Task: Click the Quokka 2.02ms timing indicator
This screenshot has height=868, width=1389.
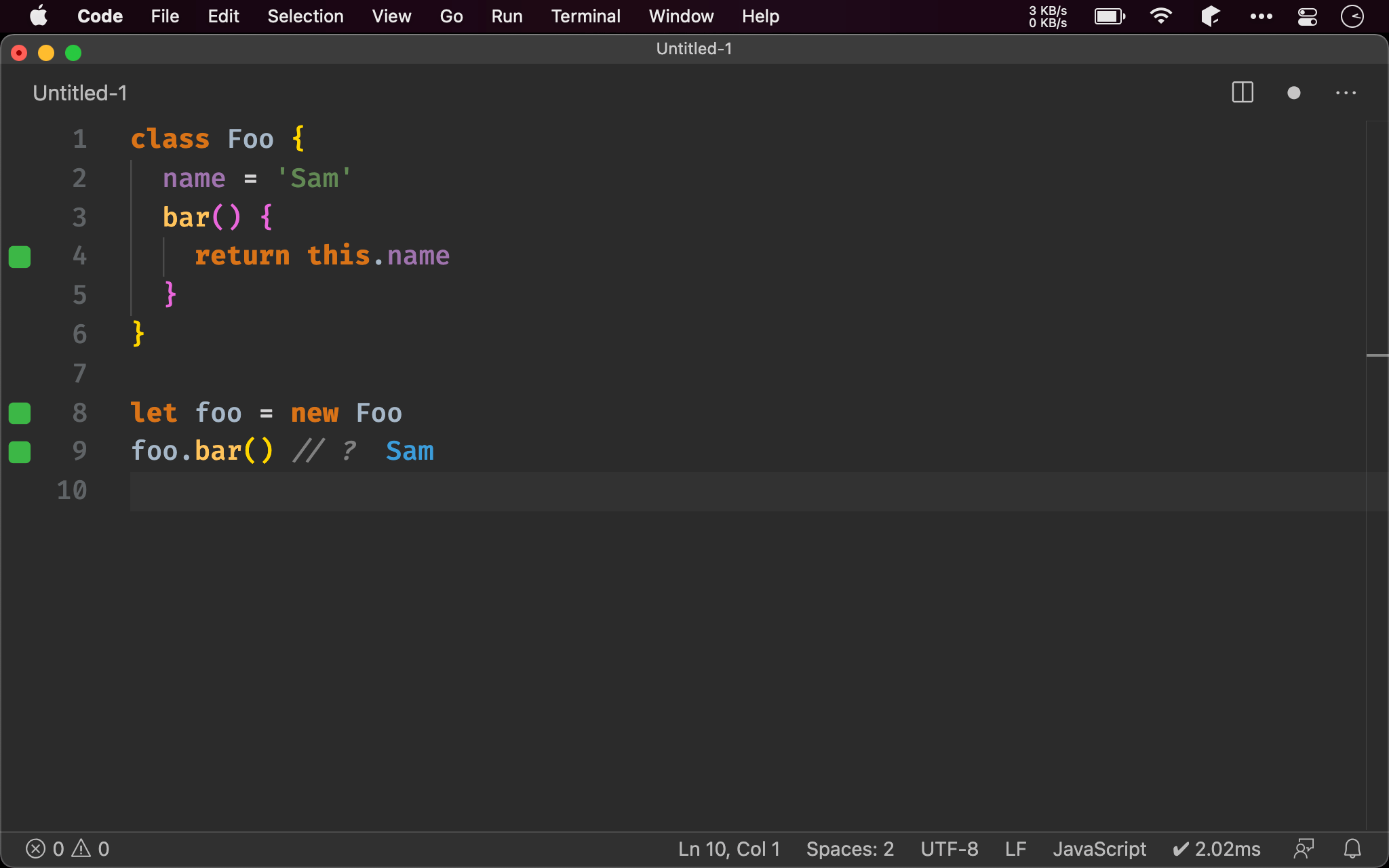Action: [x=1216, y=848]
